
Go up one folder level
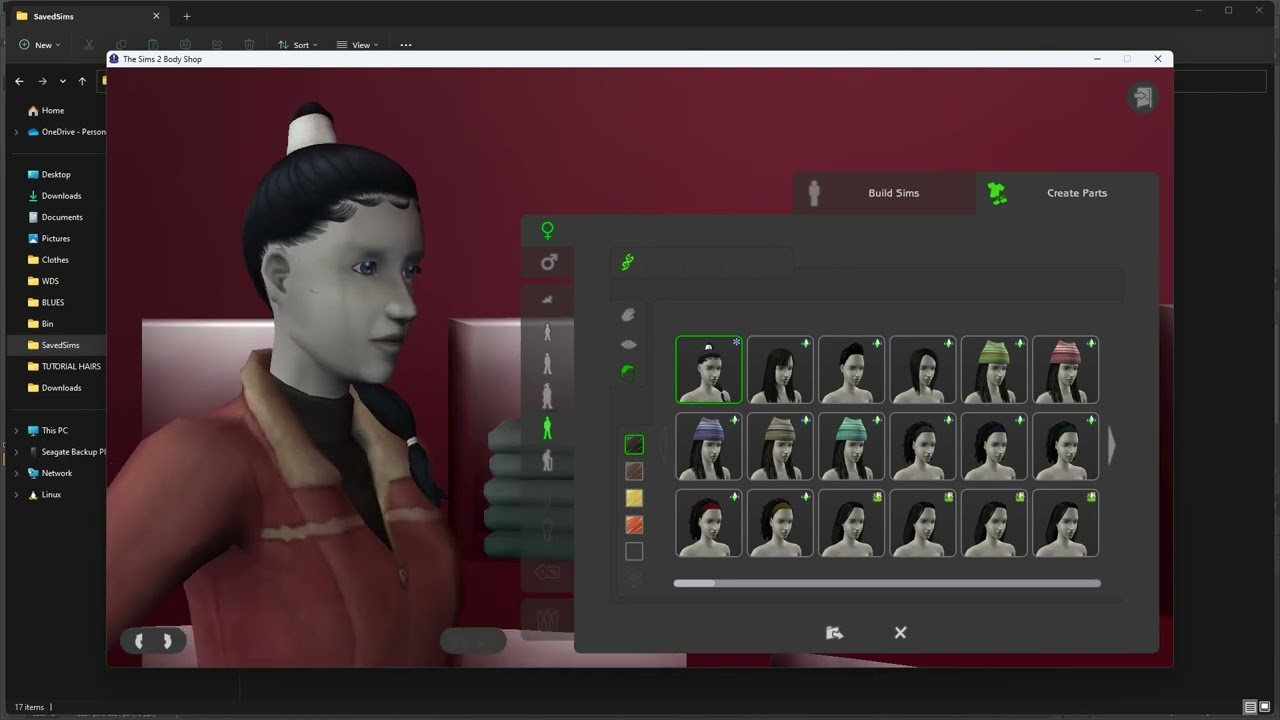(82, 81)
